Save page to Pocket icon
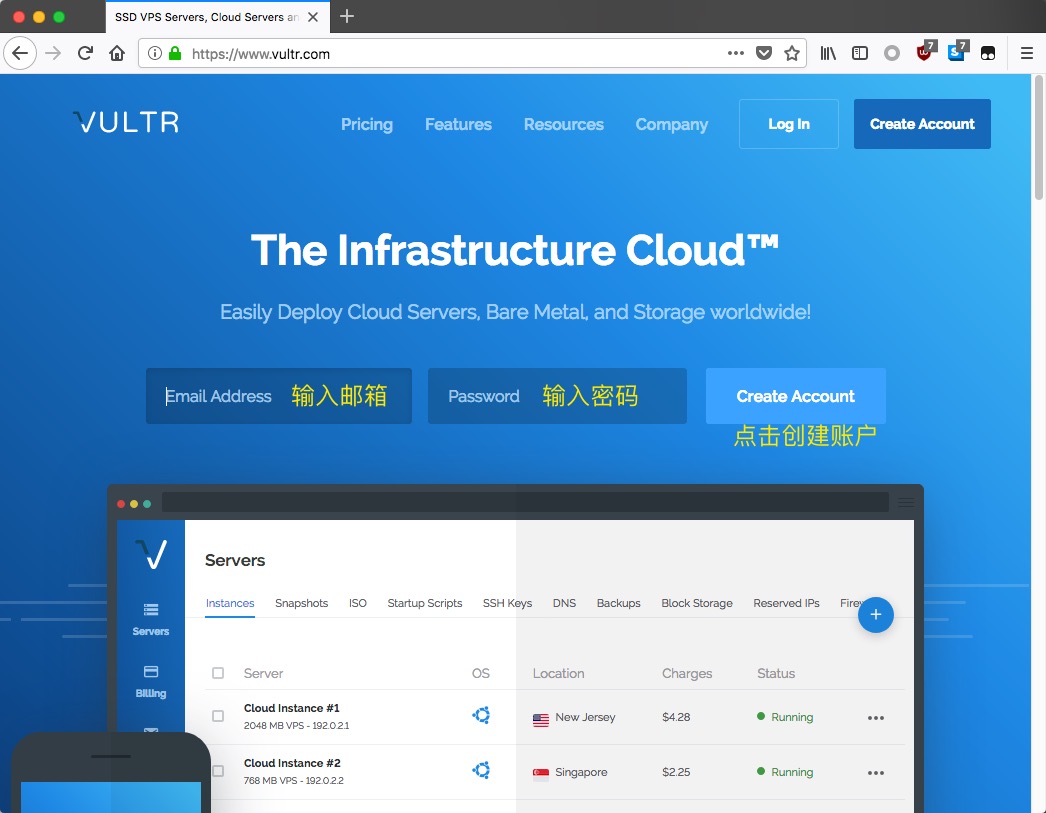This screenshot has width=1046, height=813. pyautogui.click(x=764, y=53)
